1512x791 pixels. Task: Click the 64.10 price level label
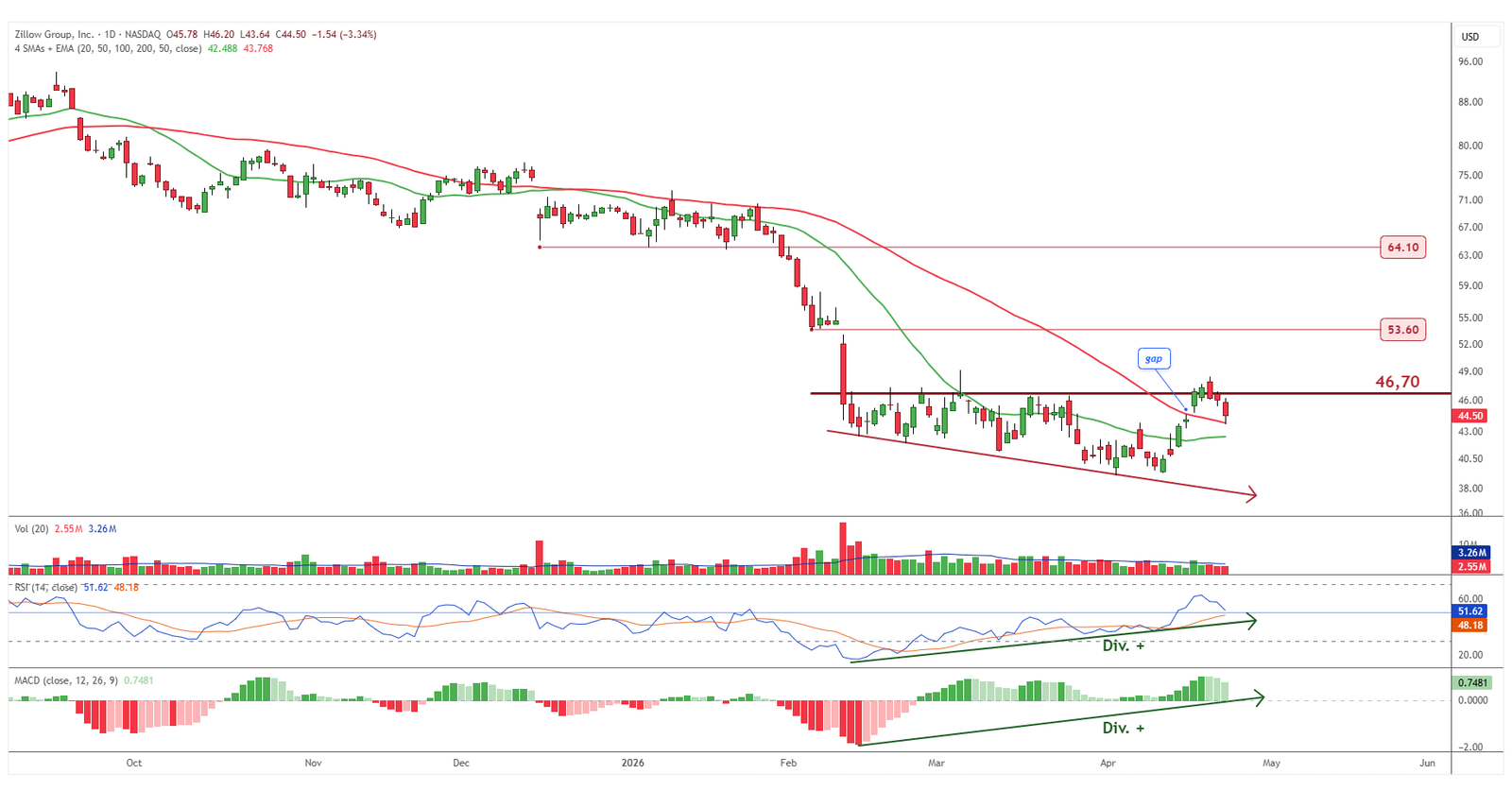pos(1402,248)
